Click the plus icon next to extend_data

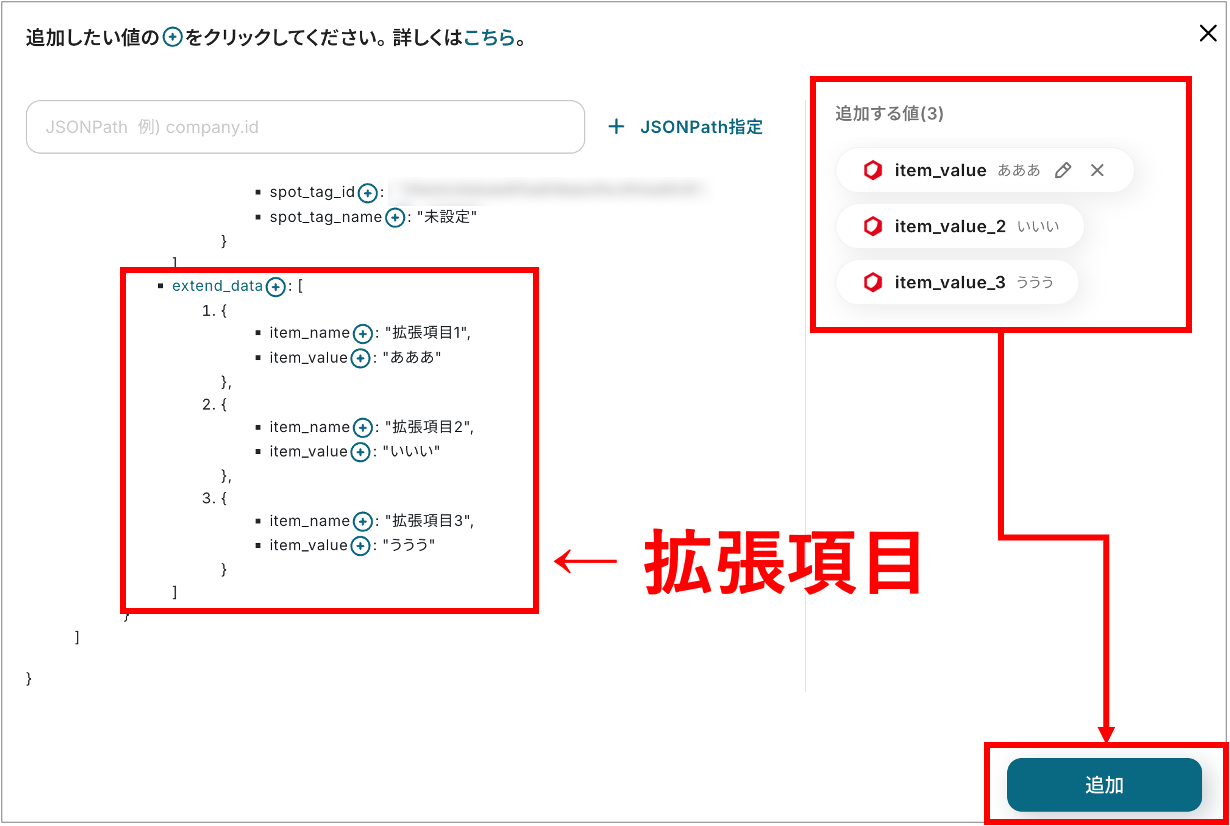[274, 285]
